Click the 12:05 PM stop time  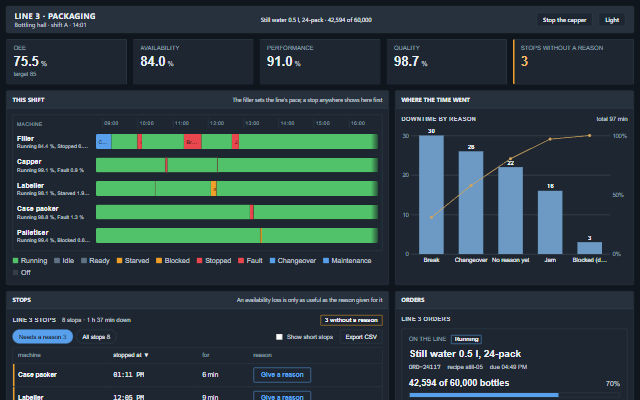[x=128, y=397]
